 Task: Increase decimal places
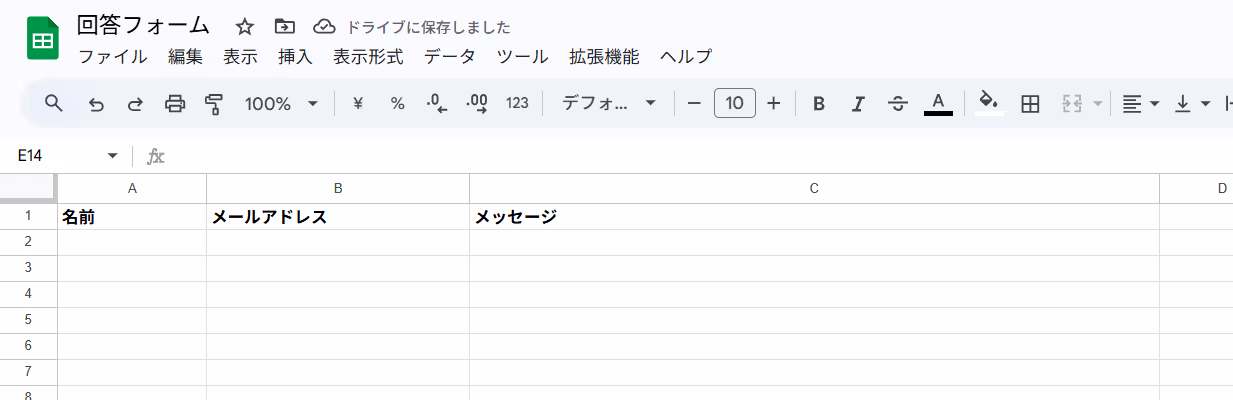477,103
